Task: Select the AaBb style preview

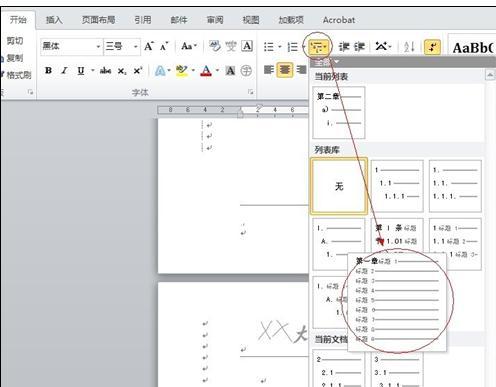Action: click(472, 48)
